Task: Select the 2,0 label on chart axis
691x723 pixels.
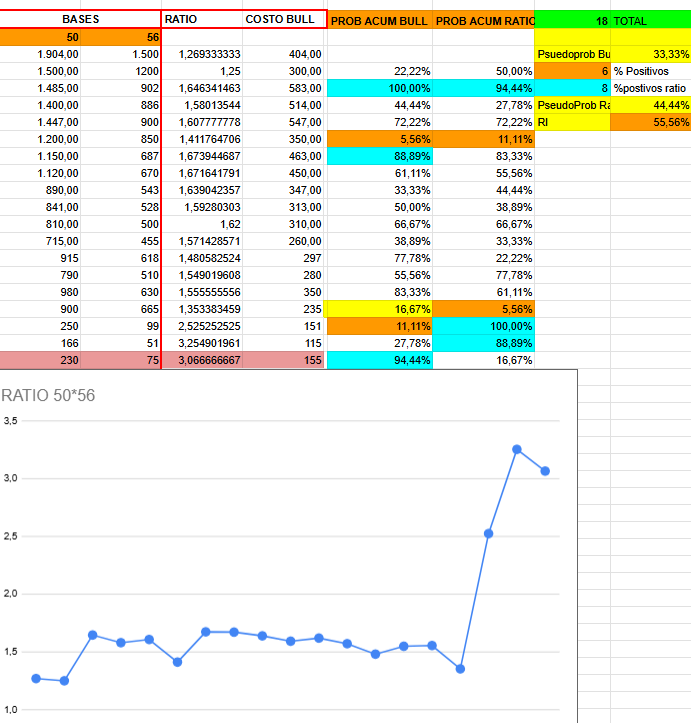Action: point(11,593)
